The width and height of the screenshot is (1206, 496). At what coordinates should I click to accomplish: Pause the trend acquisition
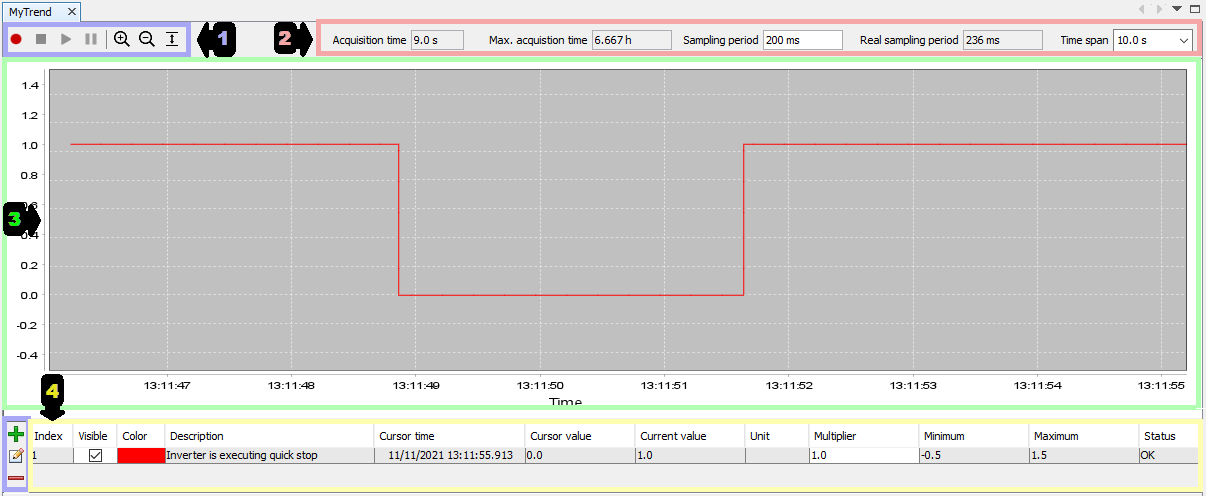[x=91, y=39]
